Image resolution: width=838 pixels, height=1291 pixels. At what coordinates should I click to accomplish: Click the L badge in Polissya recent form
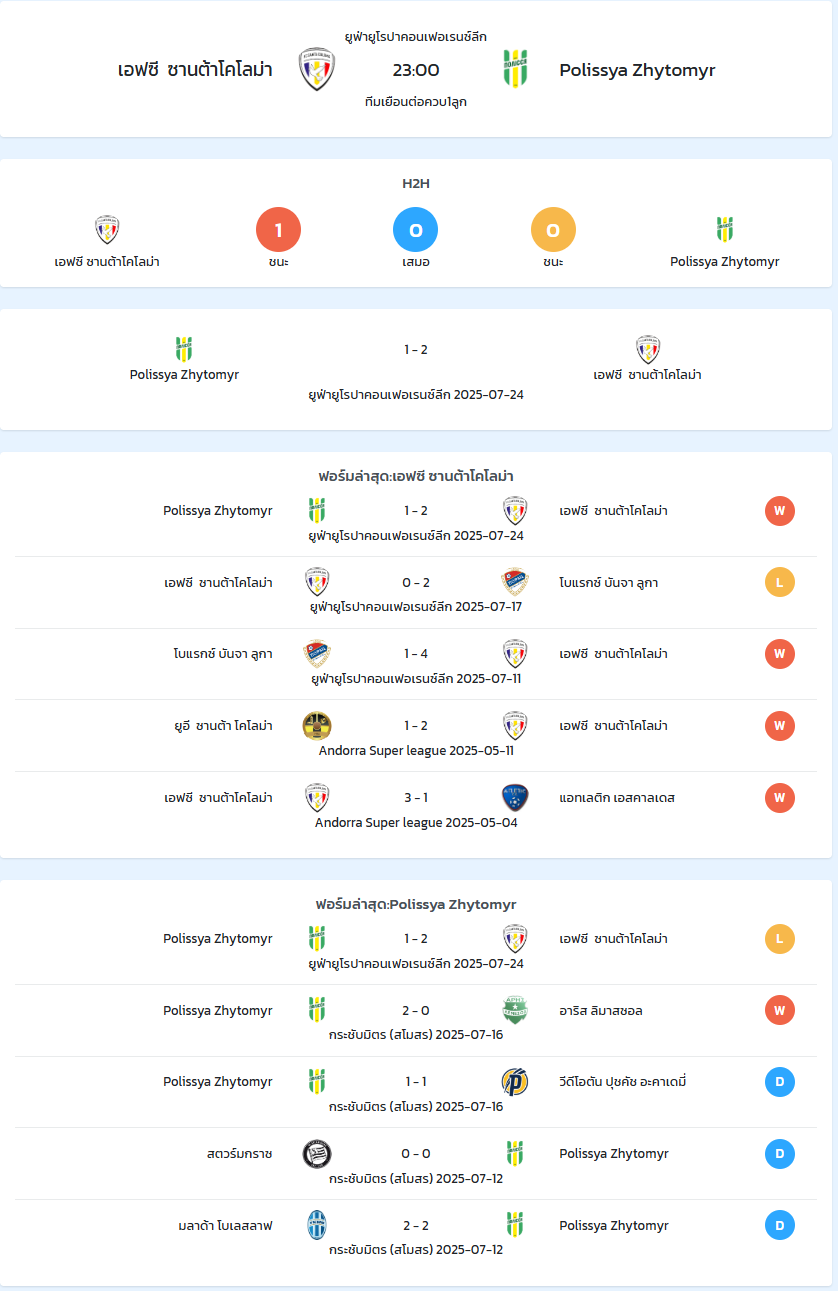pos(780,939)
